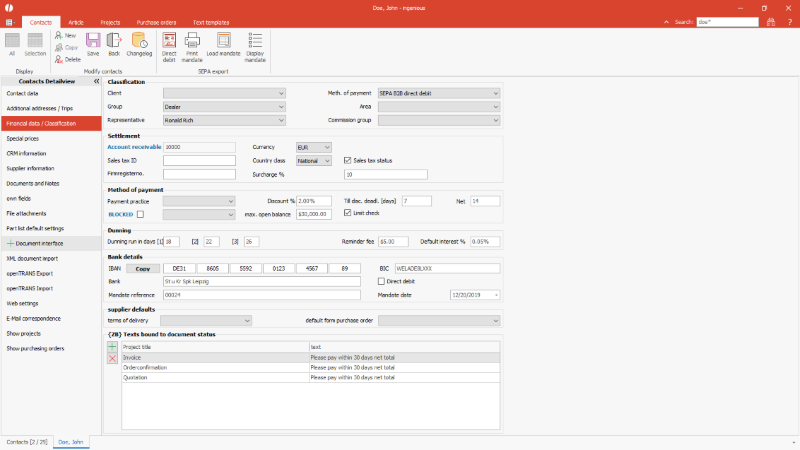Open the Text templates tab

pyautogui.click(x=212, y=20)
